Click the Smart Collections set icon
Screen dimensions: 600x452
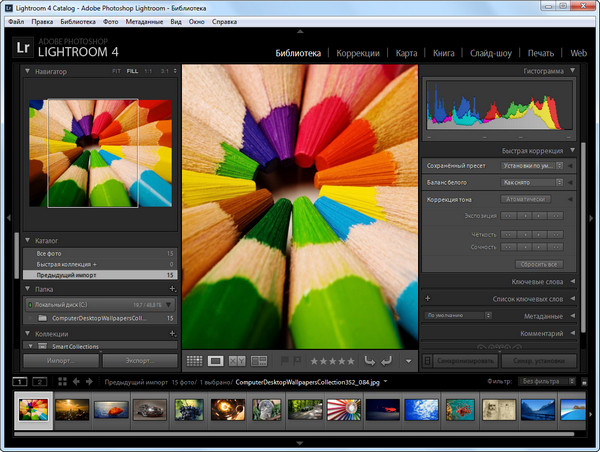point(42,346)
